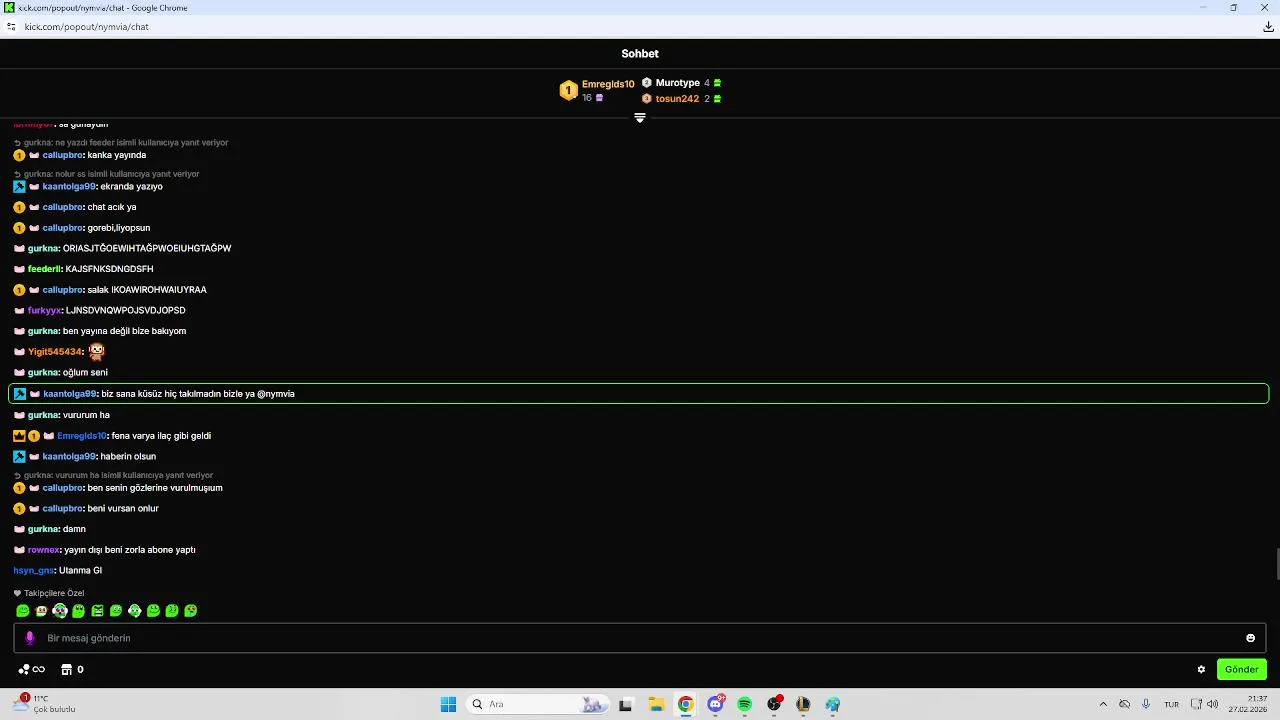This screenshot has width=1280, height=720.
Task: Click the subscriber badge beside rownex
Action: click(x=19, y=550)
